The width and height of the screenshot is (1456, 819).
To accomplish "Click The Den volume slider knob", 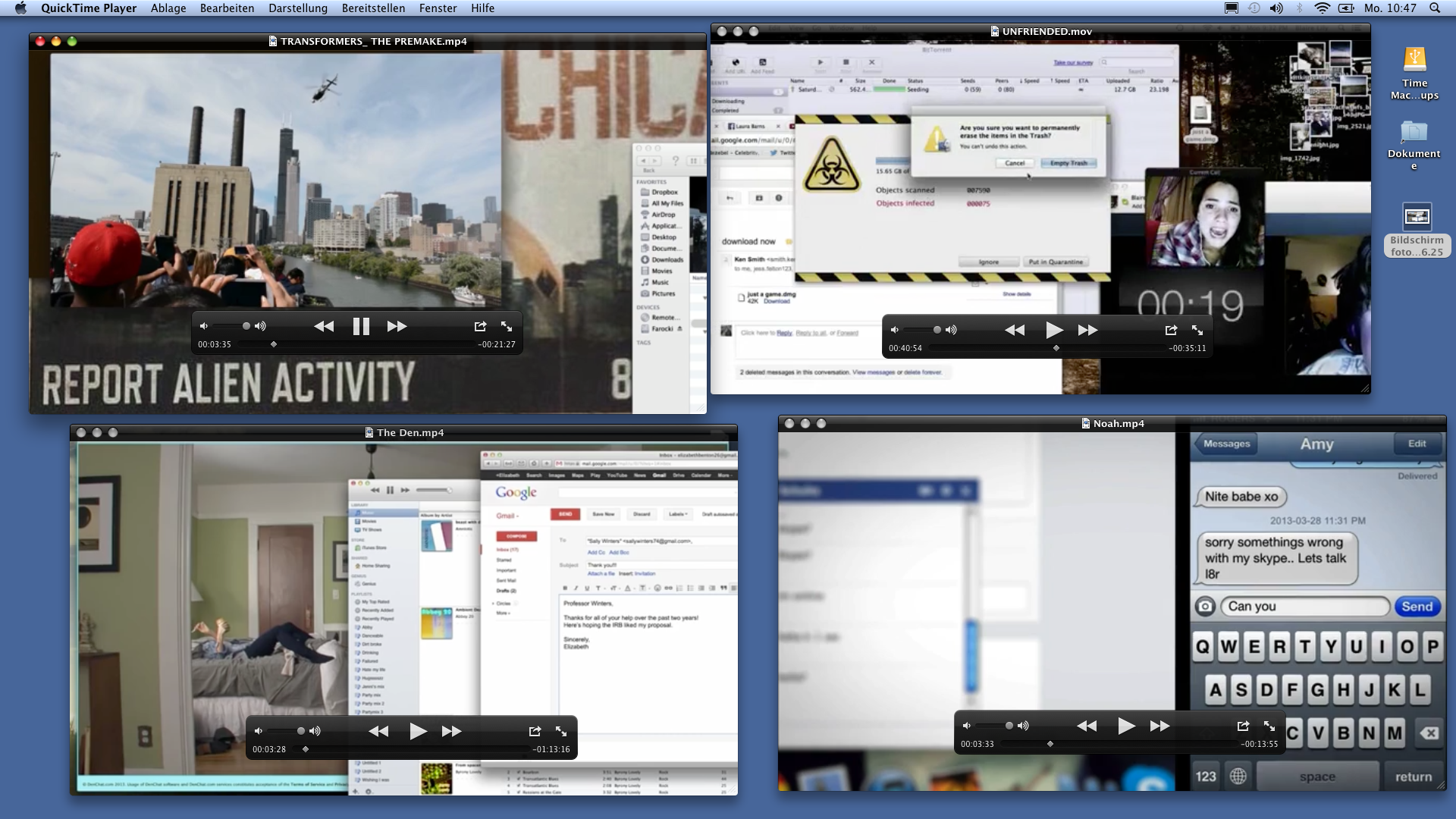I will [x=300, y=731].
